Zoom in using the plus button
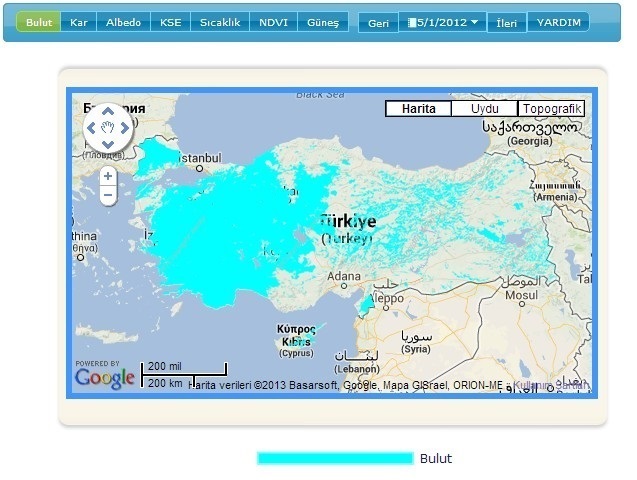 [x=107, y=176]
